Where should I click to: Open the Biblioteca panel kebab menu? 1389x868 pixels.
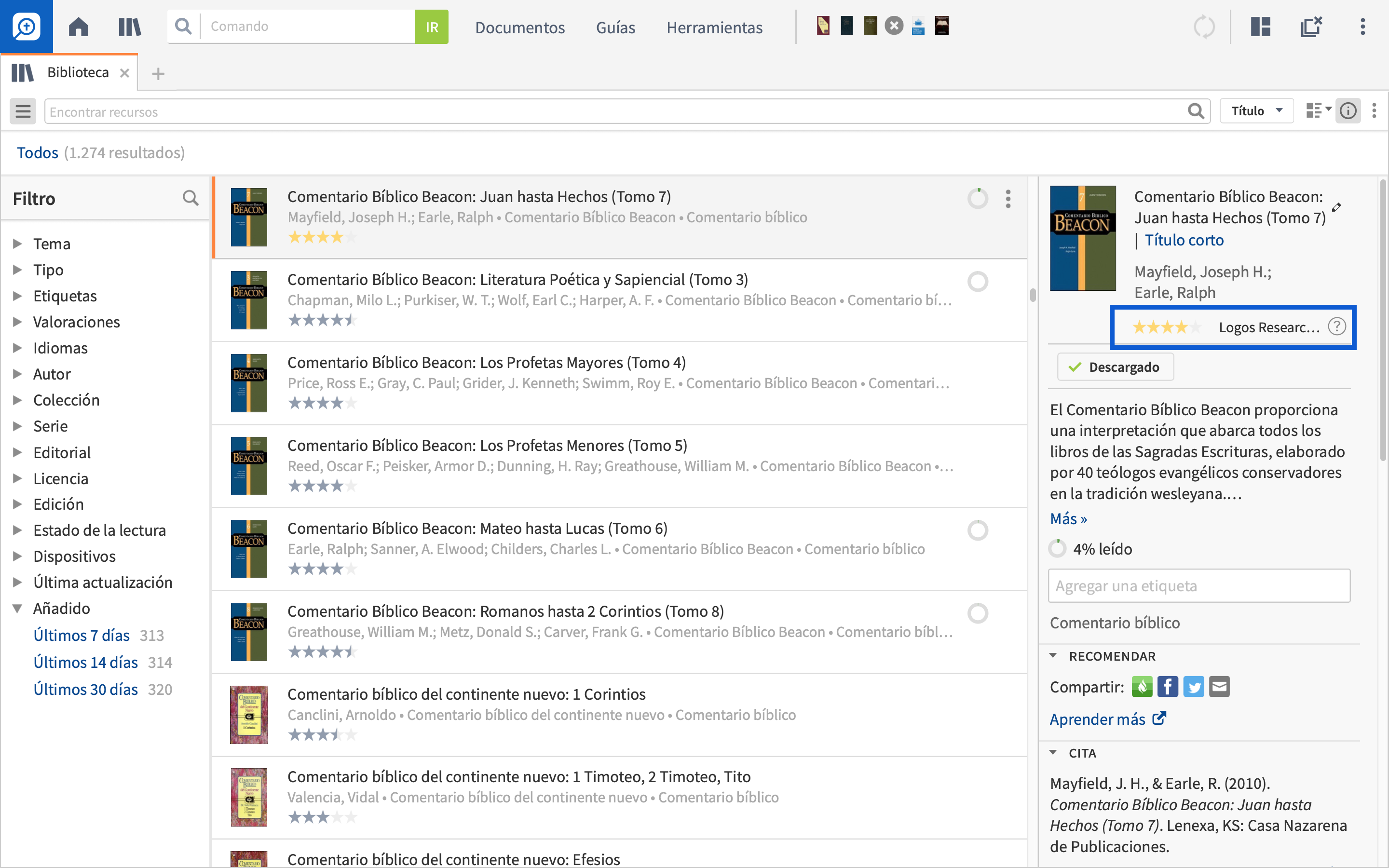pyautogui.click(x=1374, y=111)
